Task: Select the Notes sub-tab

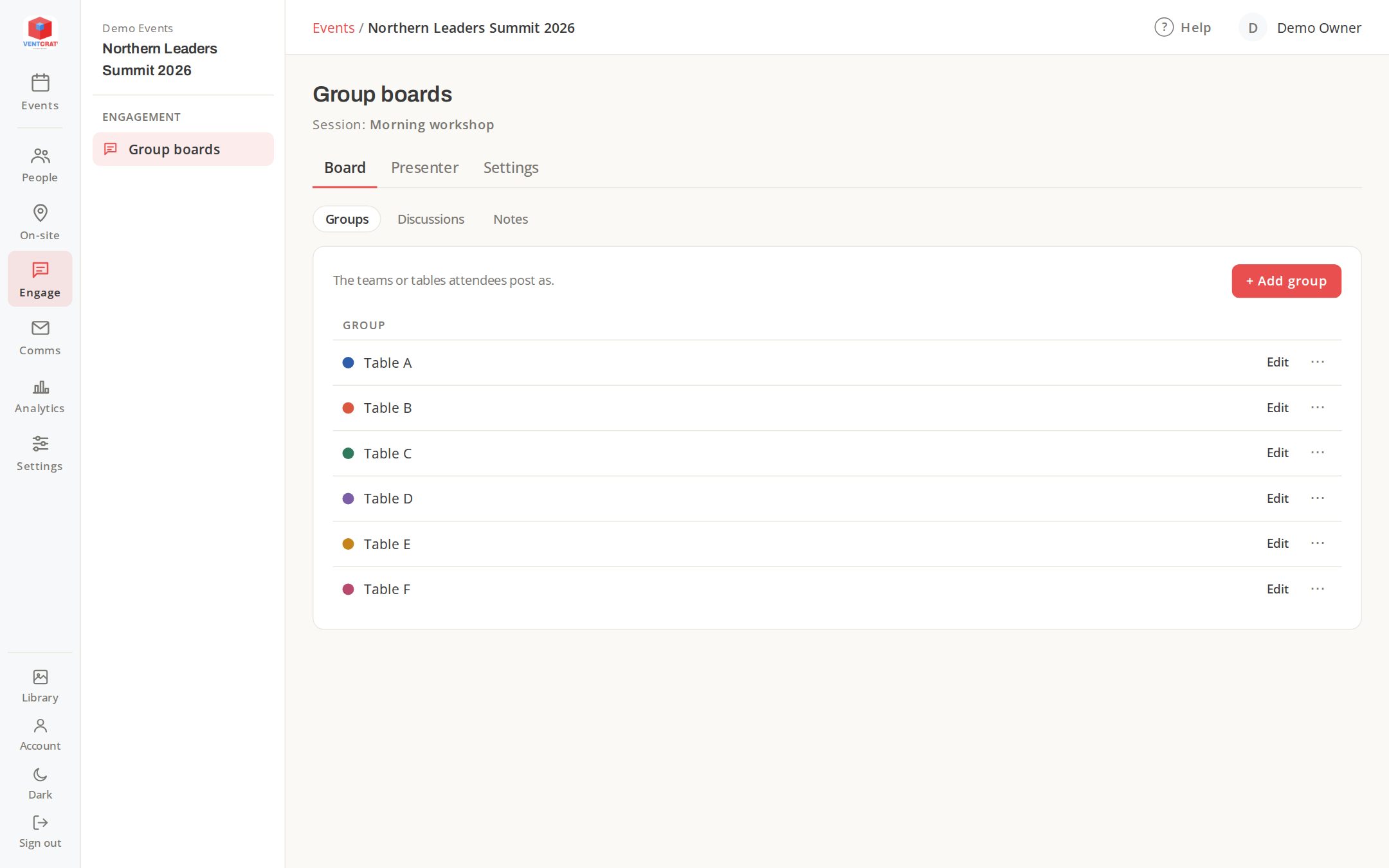Action: click(511, 219)
